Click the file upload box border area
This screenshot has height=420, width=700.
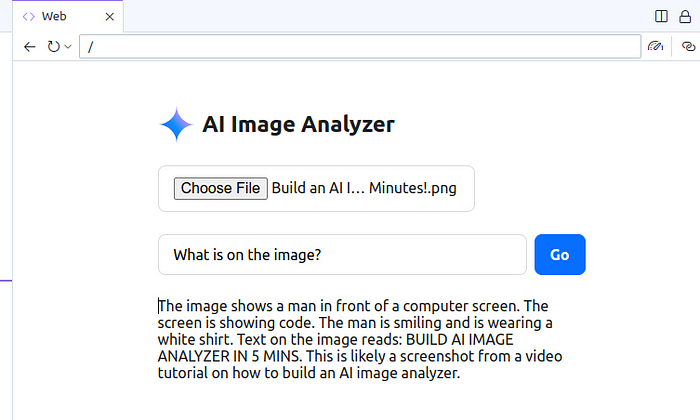tap(316, 188)
